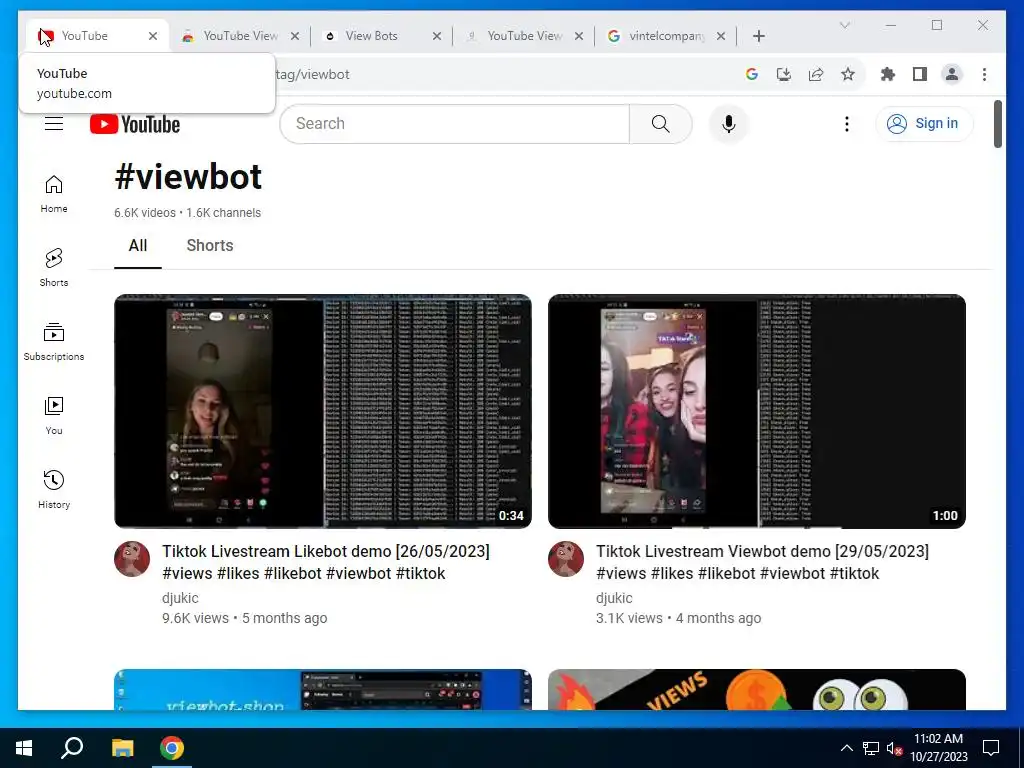This screenshot has width=1024, height=768.
Task: Click the muted volume tray icon
Action: 895,748
